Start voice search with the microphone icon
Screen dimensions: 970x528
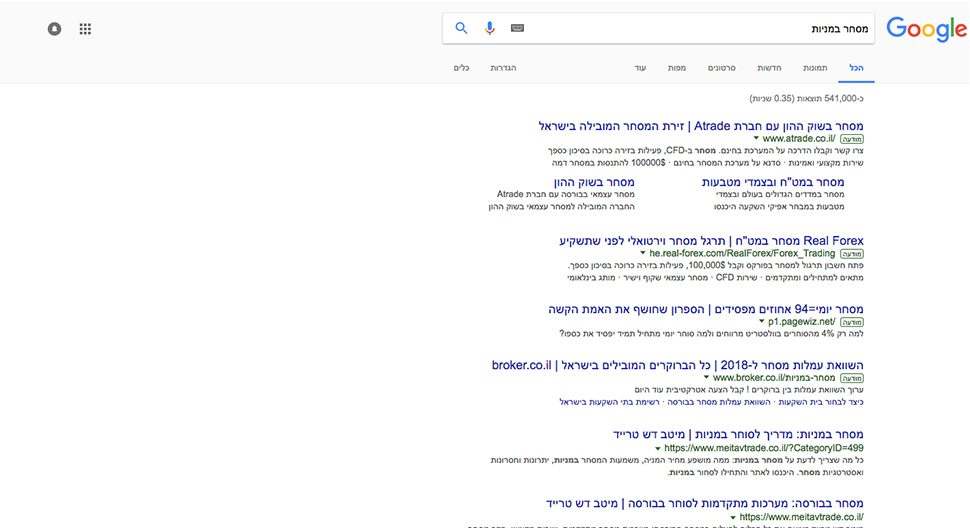(489, 28)
